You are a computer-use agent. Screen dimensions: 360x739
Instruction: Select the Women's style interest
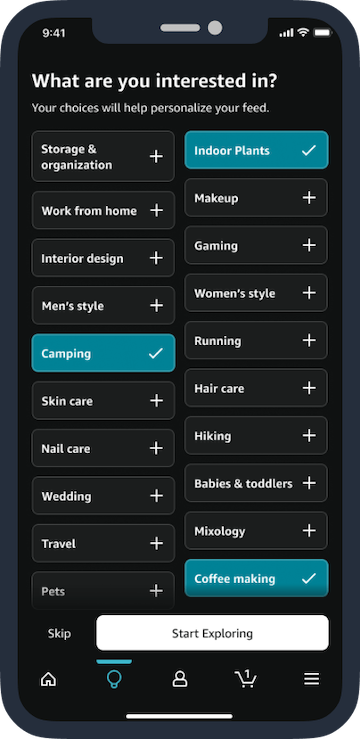[256, 293]
